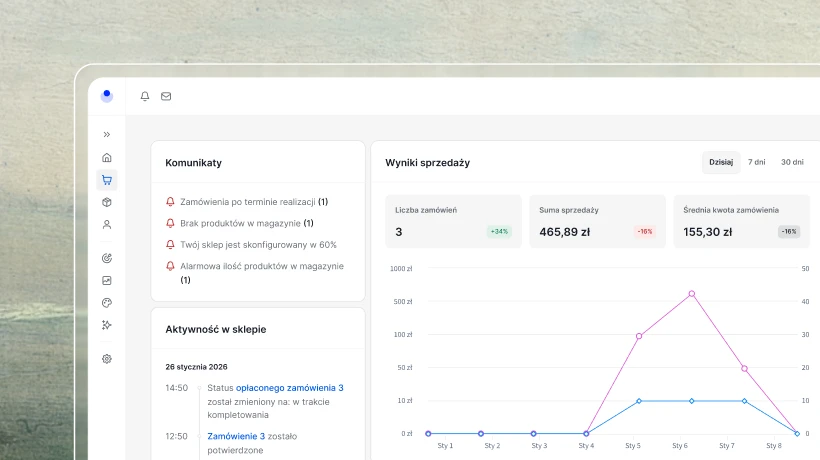Screen dimensions: 820x460
Task: Click the 'Aktywność w sklepie' heading
Action: [215, 329]
